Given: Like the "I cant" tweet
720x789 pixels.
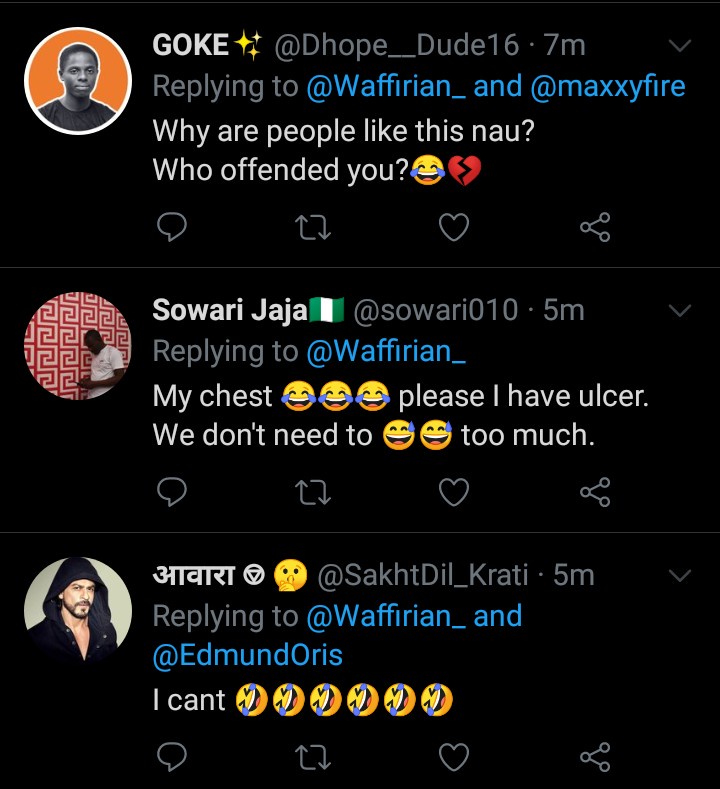Looking at the screenshot, I should click(455, 756).
